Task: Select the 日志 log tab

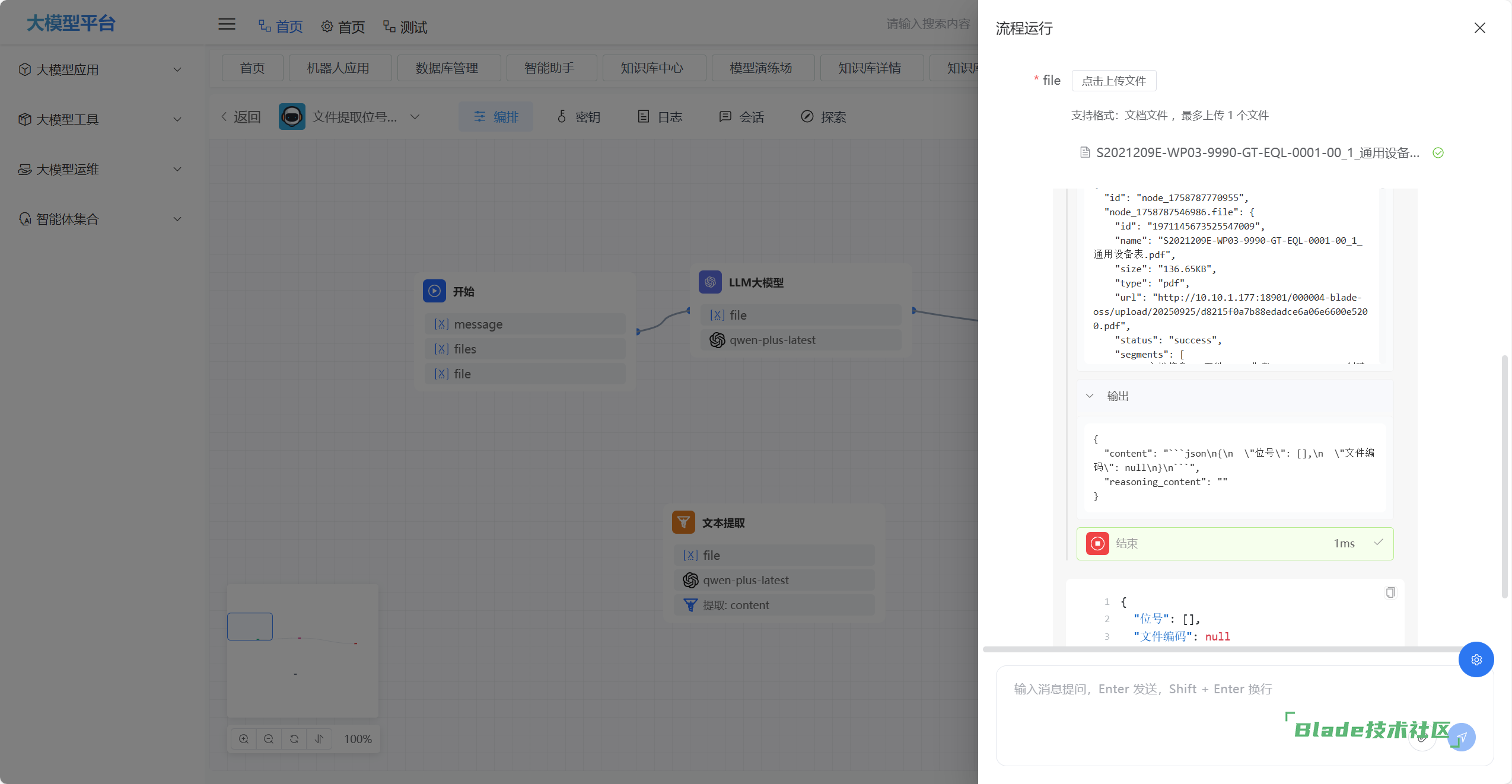Action: (660, 117)
